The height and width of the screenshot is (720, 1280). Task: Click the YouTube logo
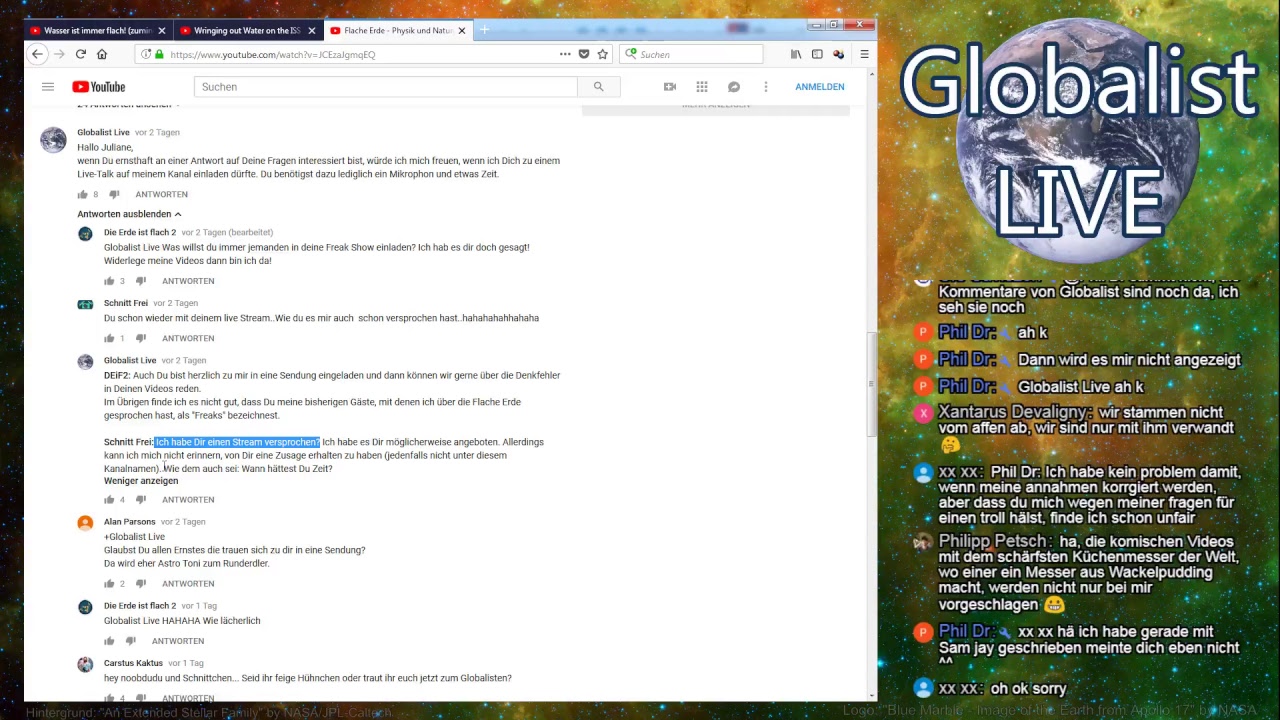coord(99,87)
